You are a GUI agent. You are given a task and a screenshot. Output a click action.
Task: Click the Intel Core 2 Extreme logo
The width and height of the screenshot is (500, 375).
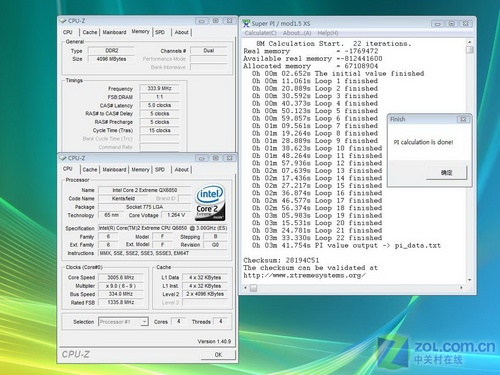click(210, 203)
